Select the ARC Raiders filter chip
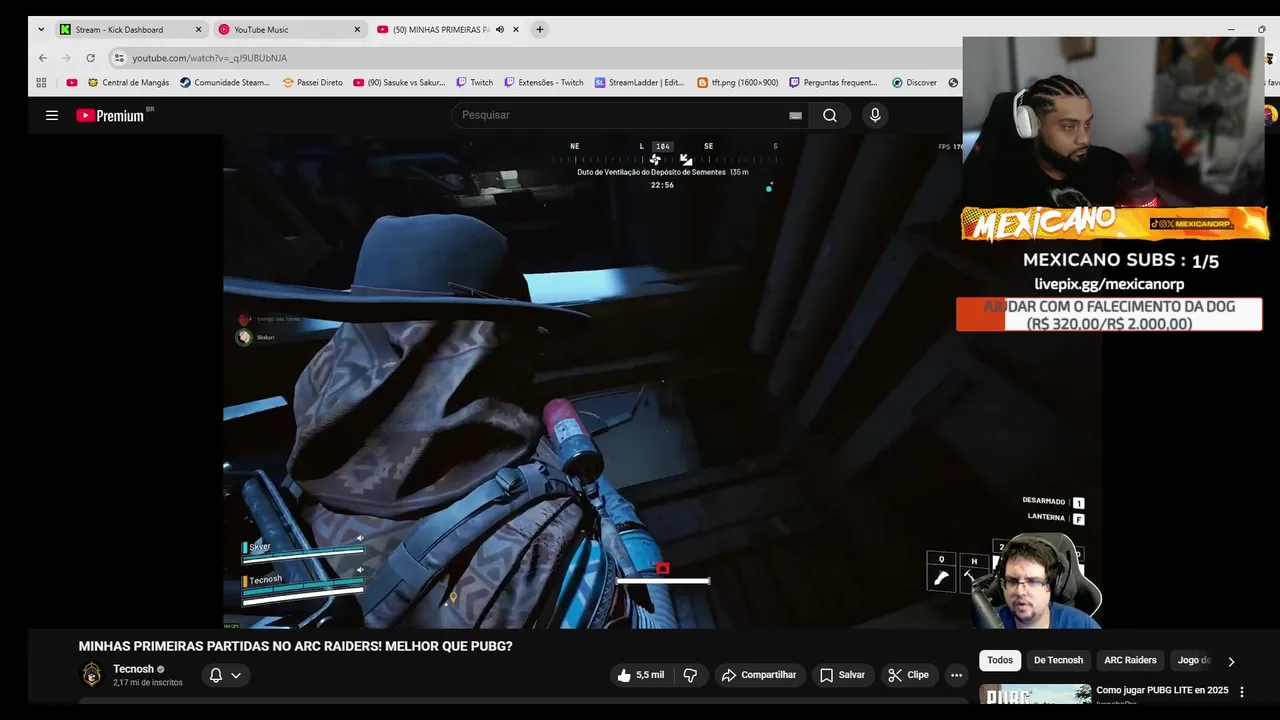 coord(1130,660)
